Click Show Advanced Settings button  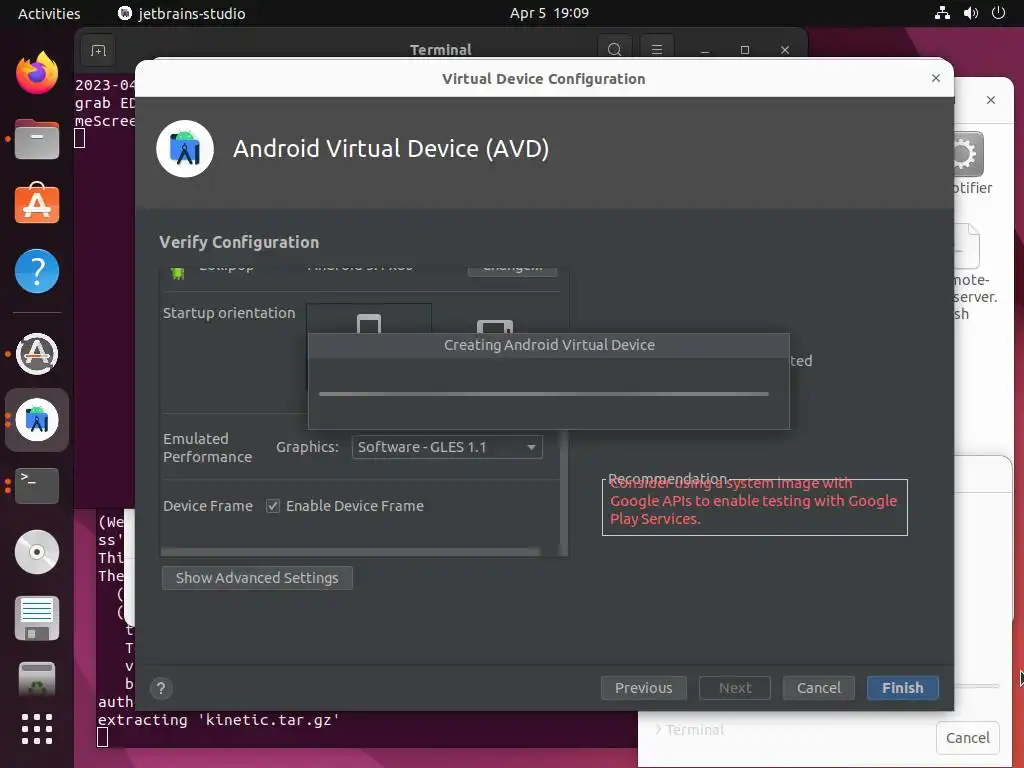[257, 578]
